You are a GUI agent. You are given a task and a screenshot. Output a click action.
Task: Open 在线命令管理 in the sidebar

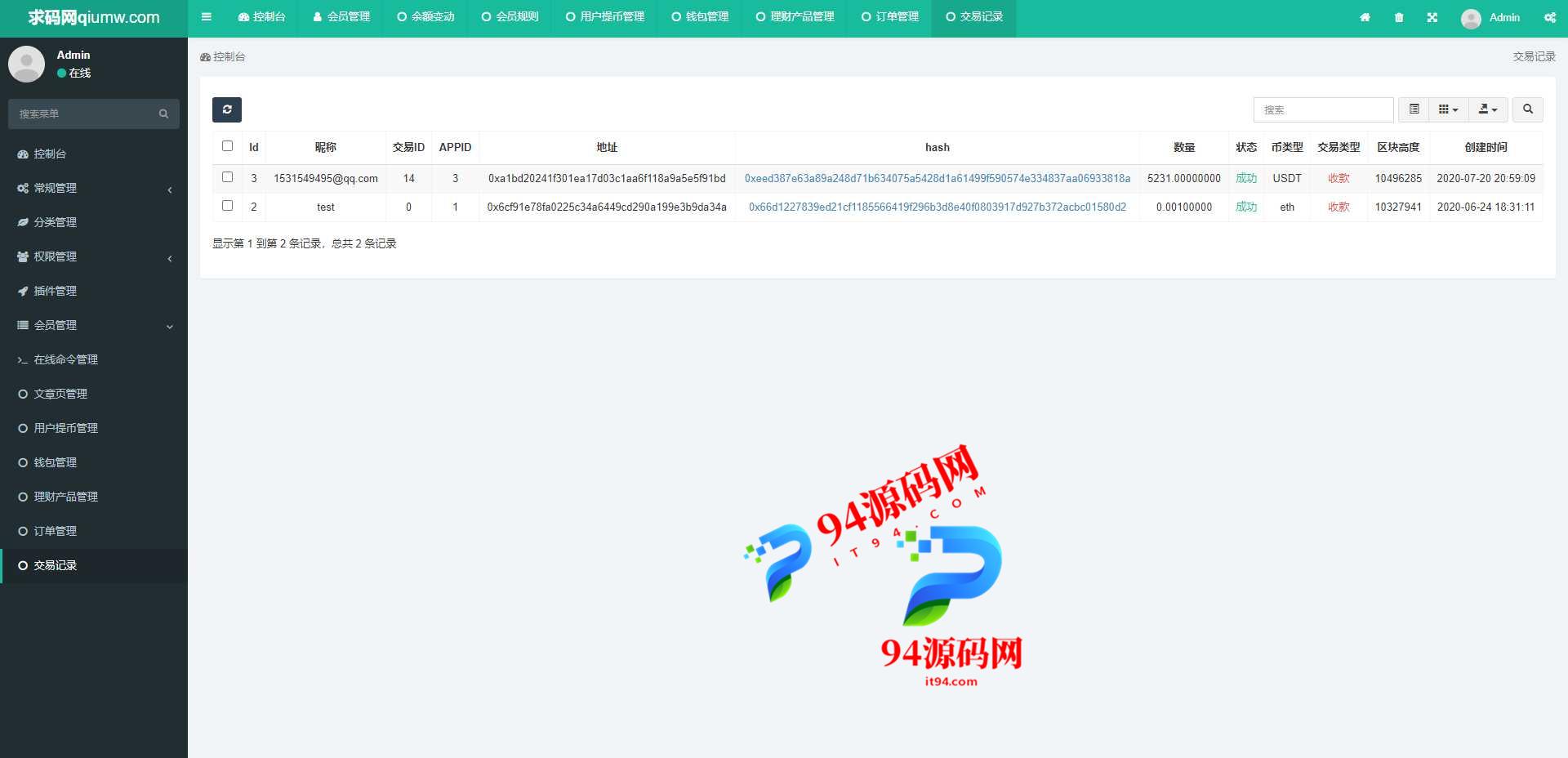coord(94,359)
